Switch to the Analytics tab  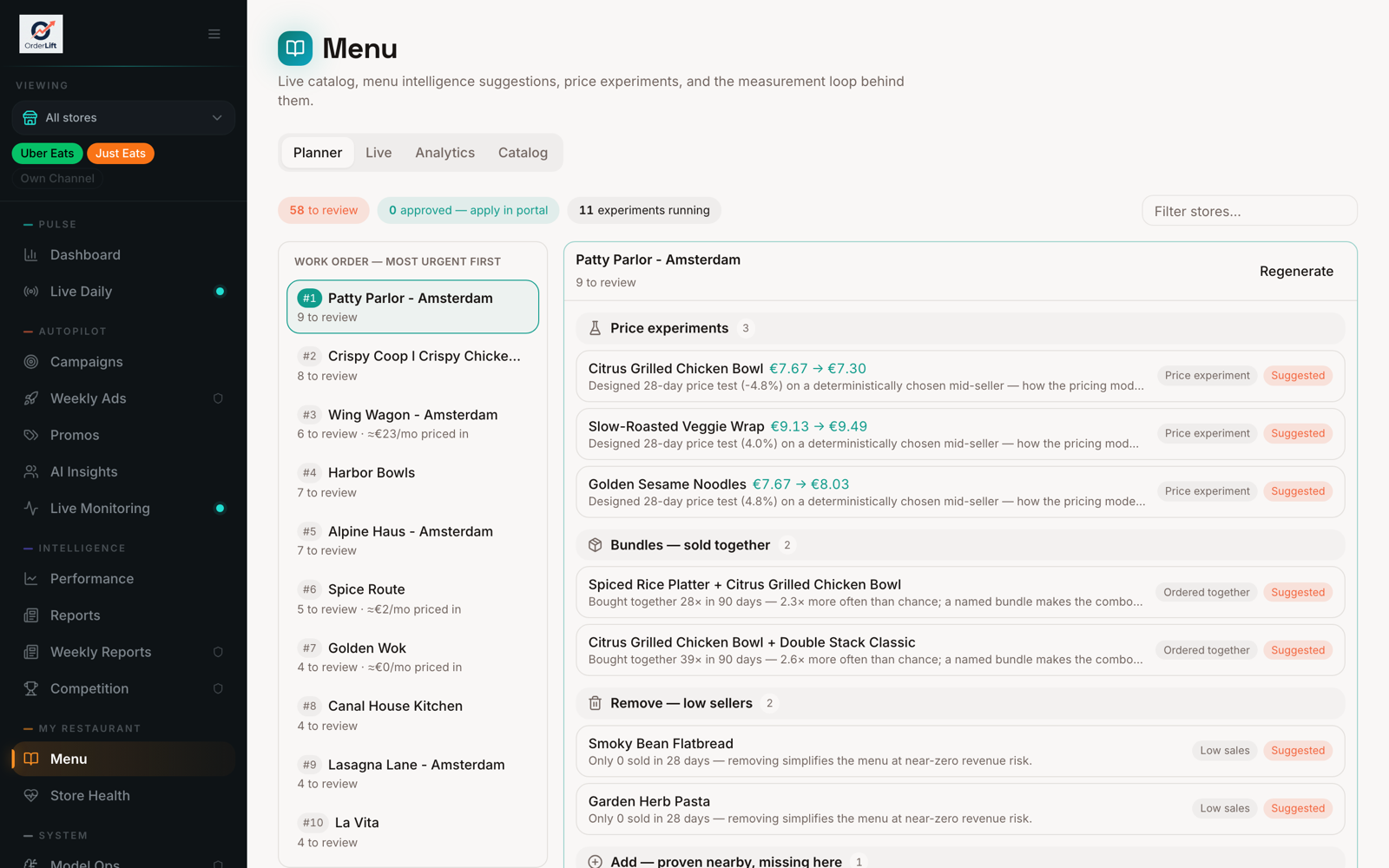[445, 153]
